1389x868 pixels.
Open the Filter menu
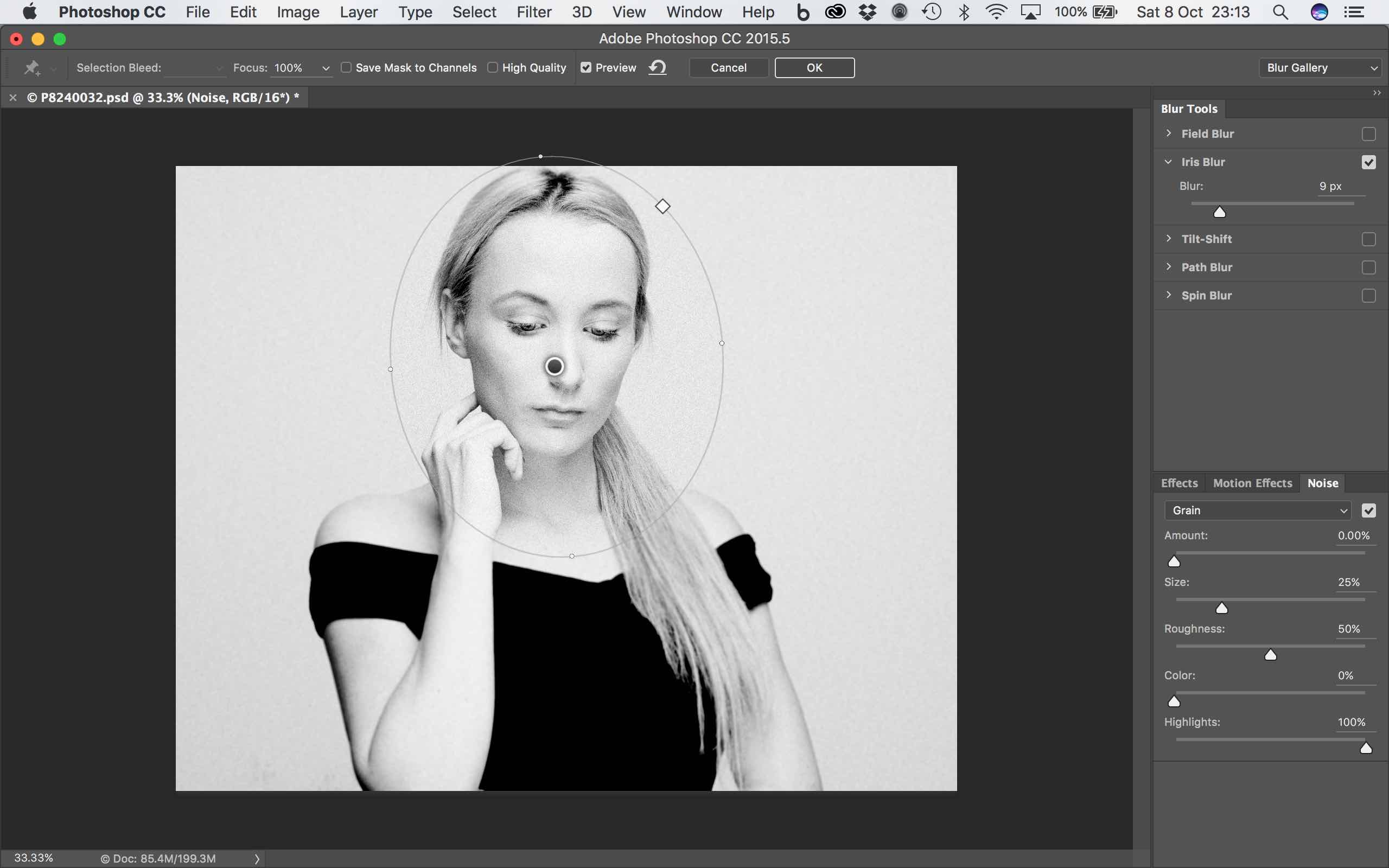click(x=533, y=12)
